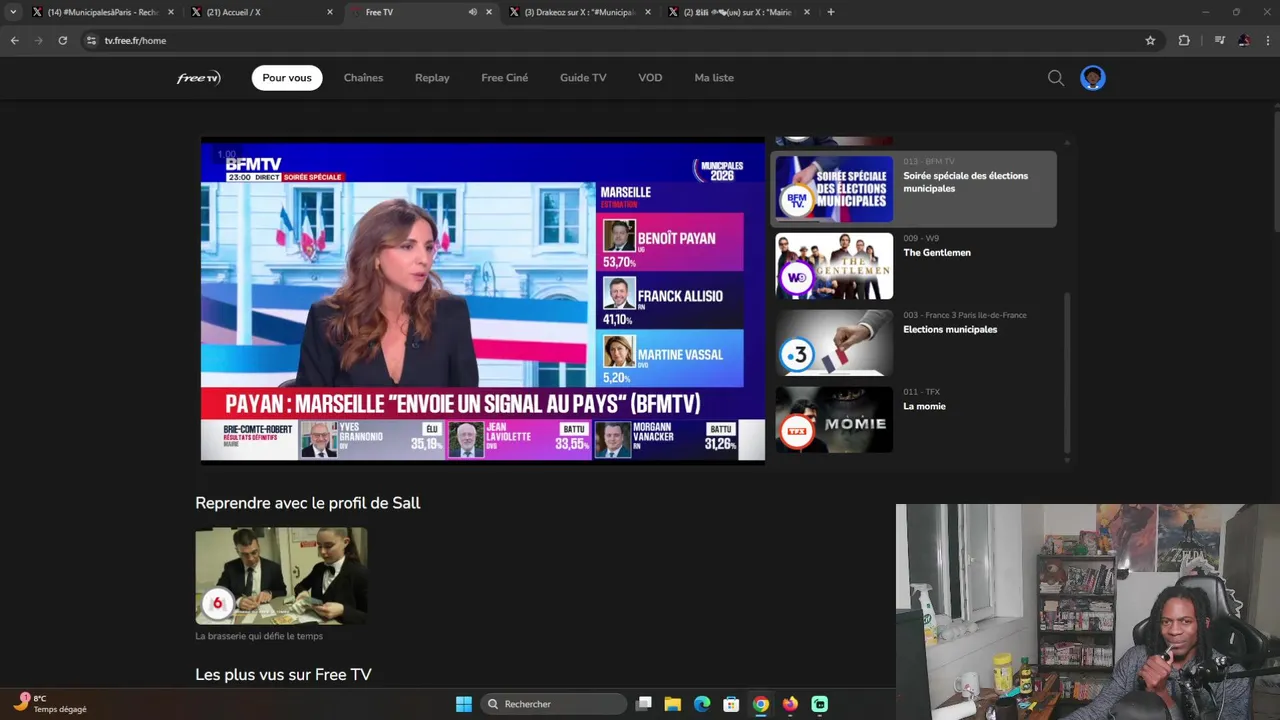1280x720 pixels.
Task: Click the channel list scrollbar
Action: (x=1067, y=372)
